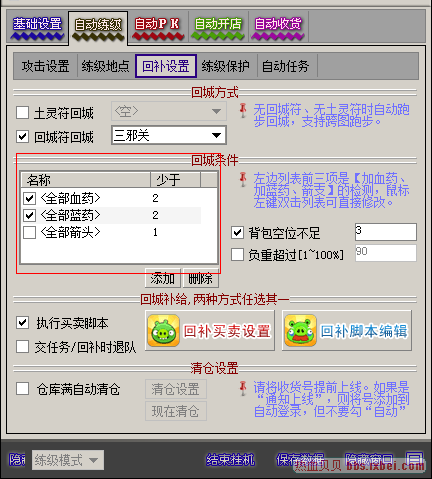Expand the <空> 土灵符 dropdown
Screen dimensions: 432x479
click(x=169, y=111)
